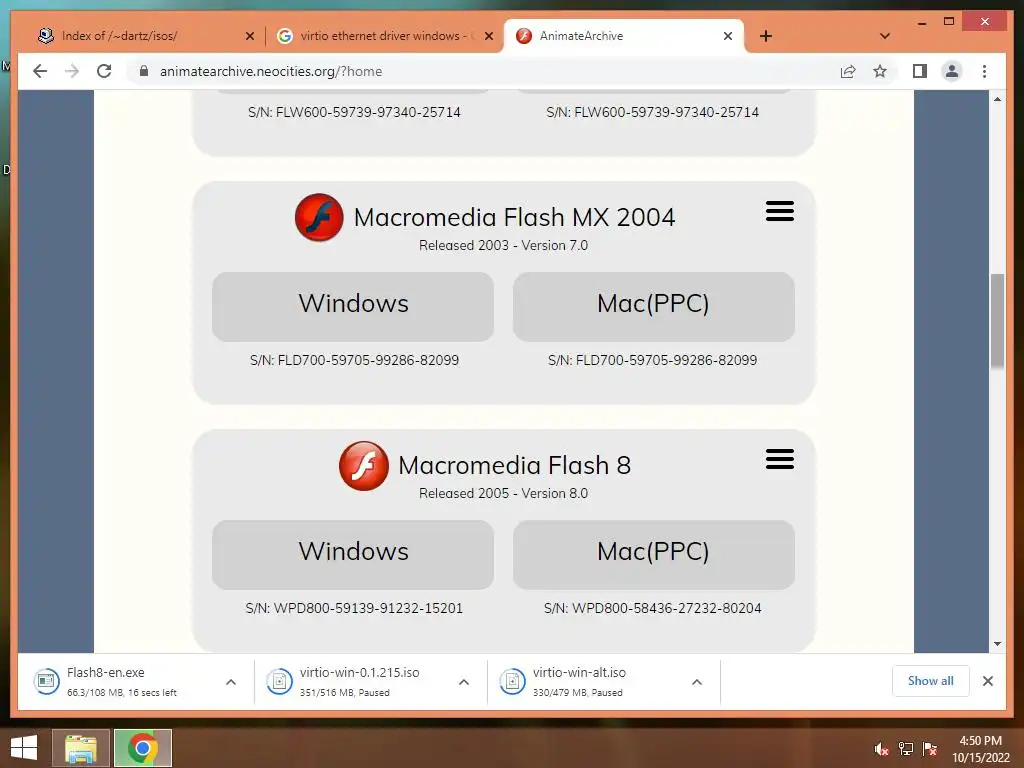Screen dimensions: 1024x768
Task: Download Flash MX 2004 for Windows
Action: pos(353,306)
